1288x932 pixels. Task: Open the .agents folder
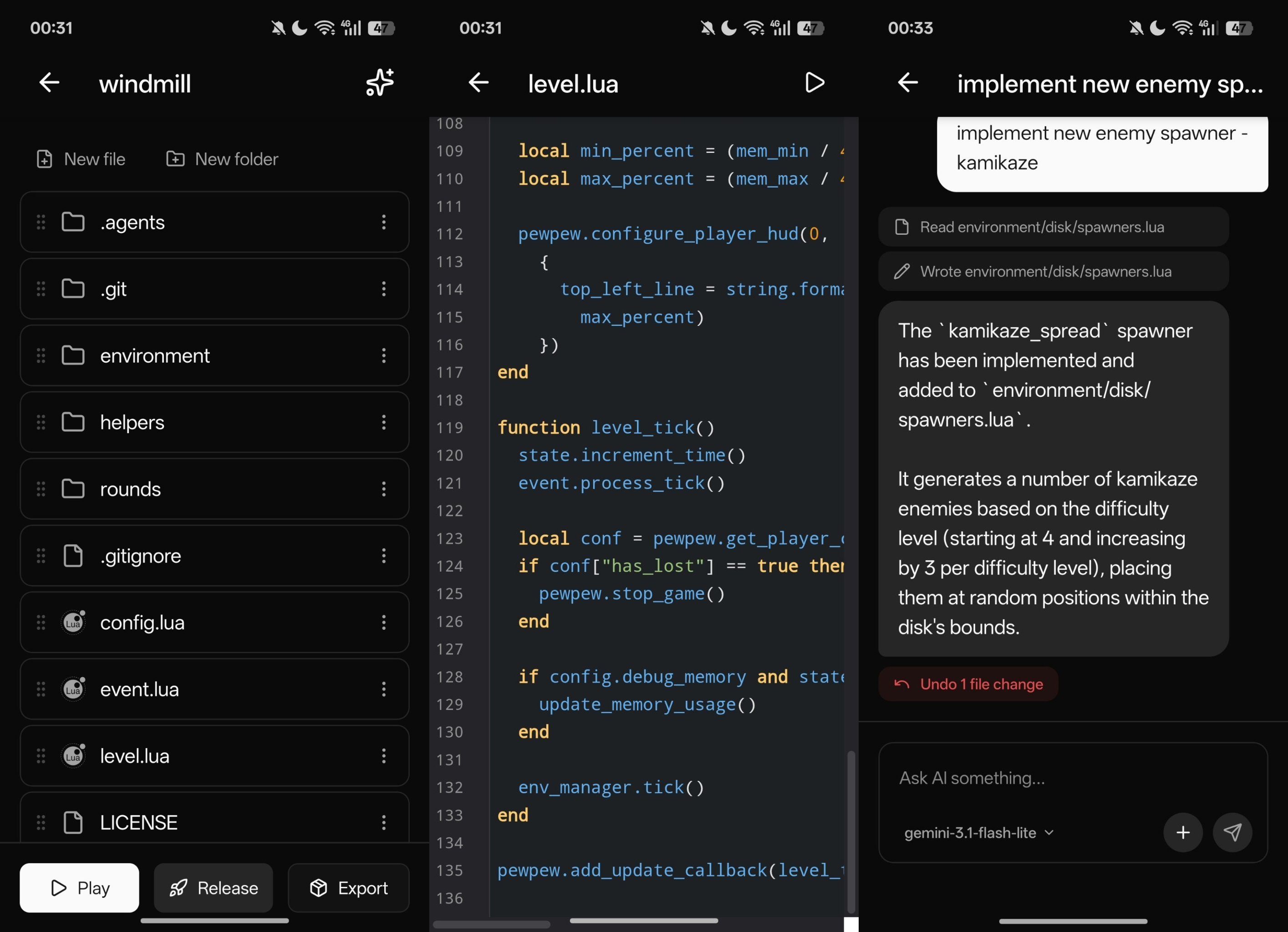[x=215, y=222]
